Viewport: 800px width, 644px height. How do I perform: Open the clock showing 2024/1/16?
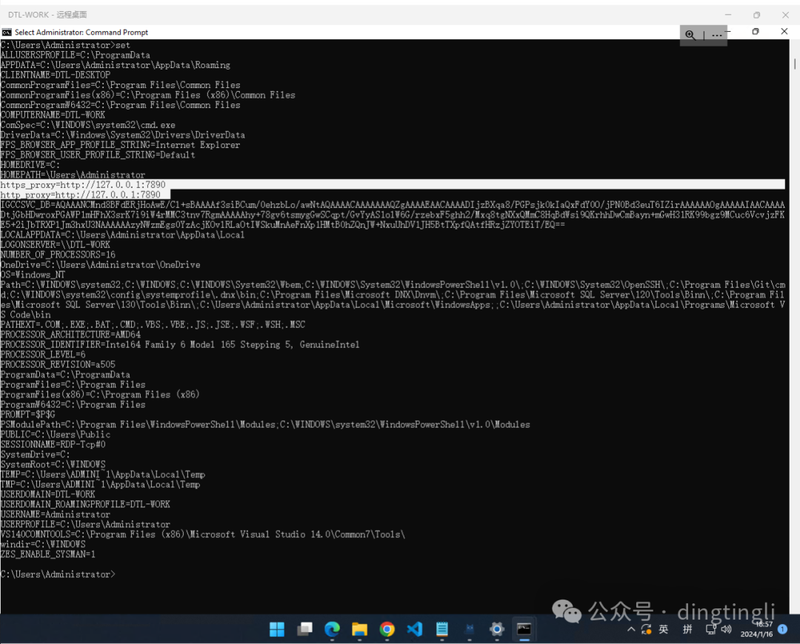click(757, 629)
